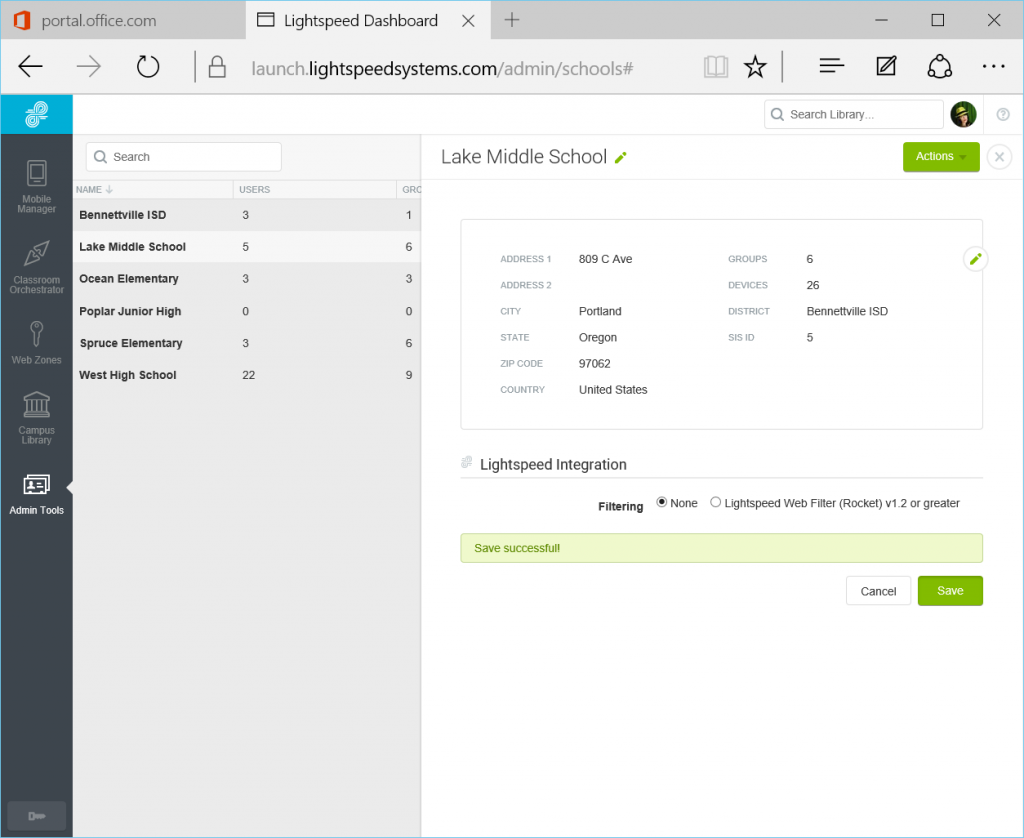Click the GROUPS label in details card
The height and width of the screenshot is (838, 1024).
click(747, 259)
